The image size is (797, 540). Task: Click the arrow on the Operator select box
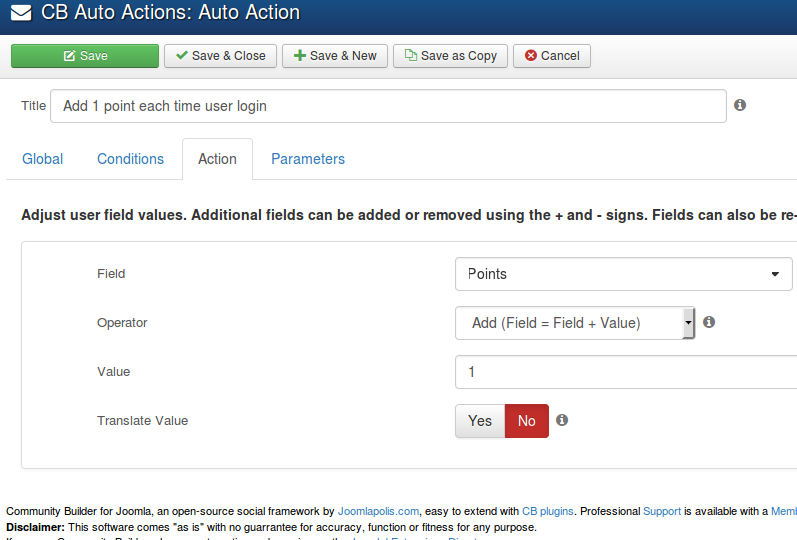click(688, 323)
